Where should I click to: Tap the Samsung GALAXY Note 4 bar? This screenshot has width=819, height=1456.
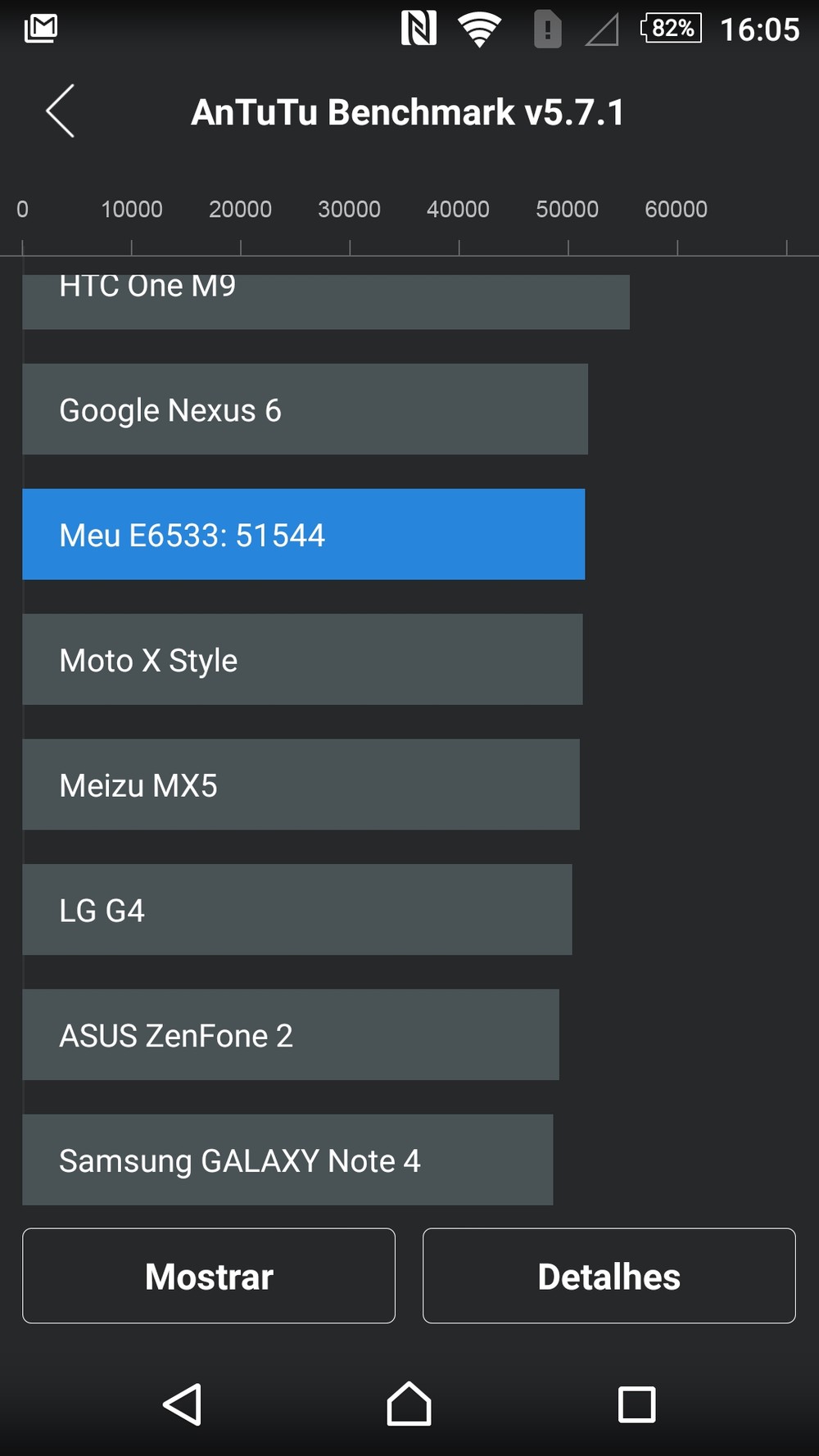tap(287, 1160)
